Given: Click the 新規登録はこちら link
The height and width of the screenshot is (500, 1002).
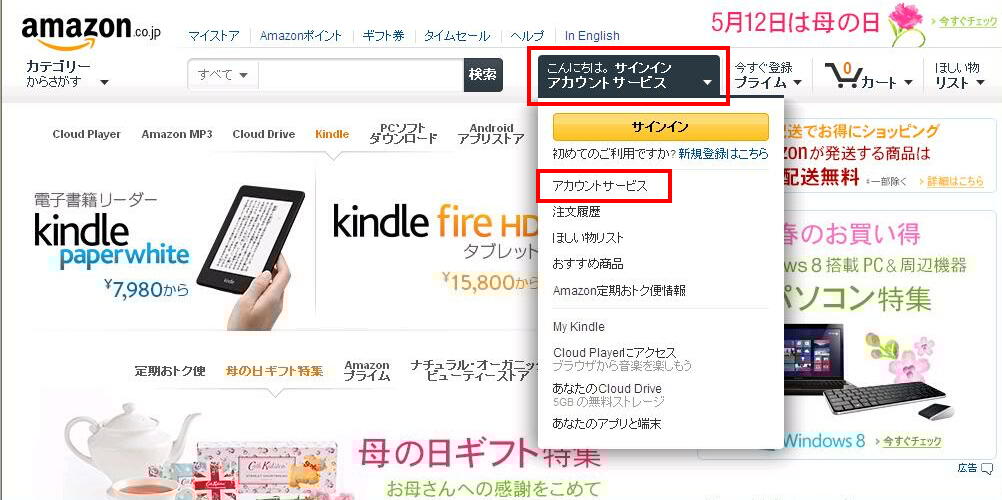Looking at the screenshot, I should pyautogui.click(x=723, y=154).
